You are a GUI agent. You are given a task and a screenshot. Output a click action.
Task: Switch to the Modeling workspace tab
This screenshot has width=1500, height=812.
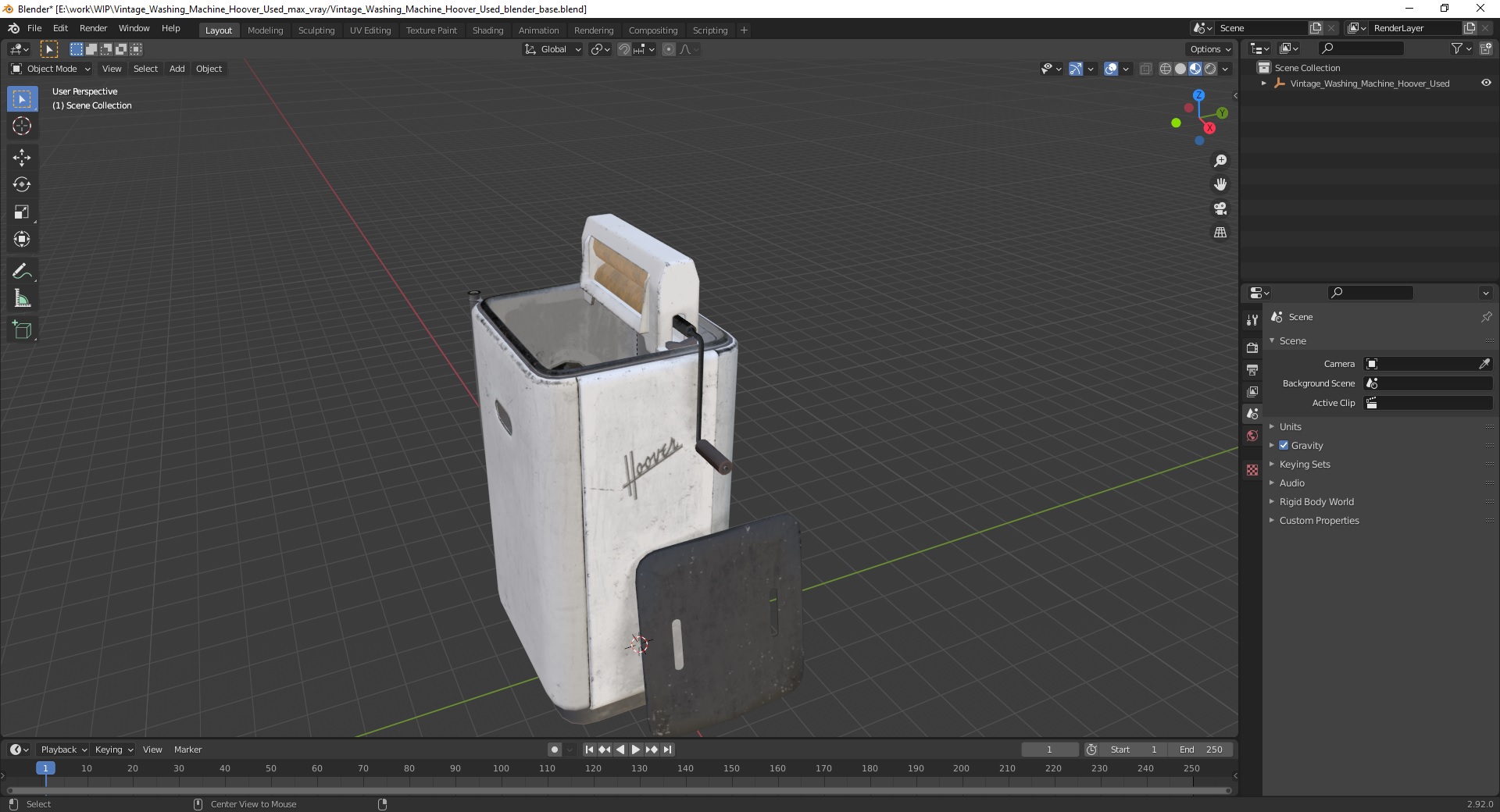[265, 30]
